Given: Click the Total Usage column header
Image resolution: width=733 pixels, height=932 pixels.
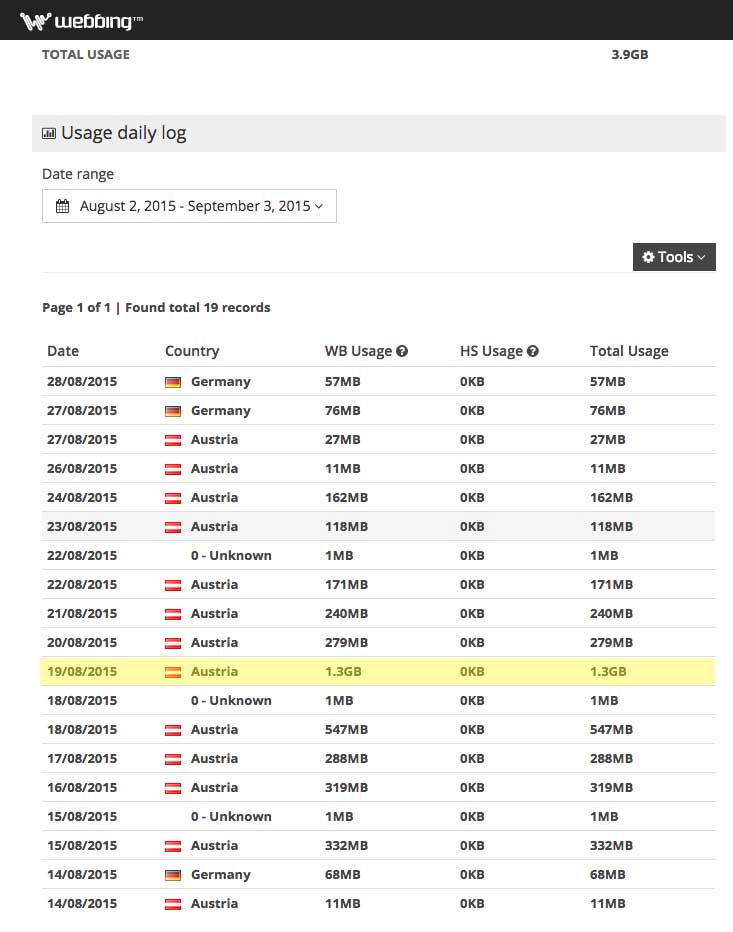Looking at the screenshot, I should pyautogui.click(x=629, y=351).
